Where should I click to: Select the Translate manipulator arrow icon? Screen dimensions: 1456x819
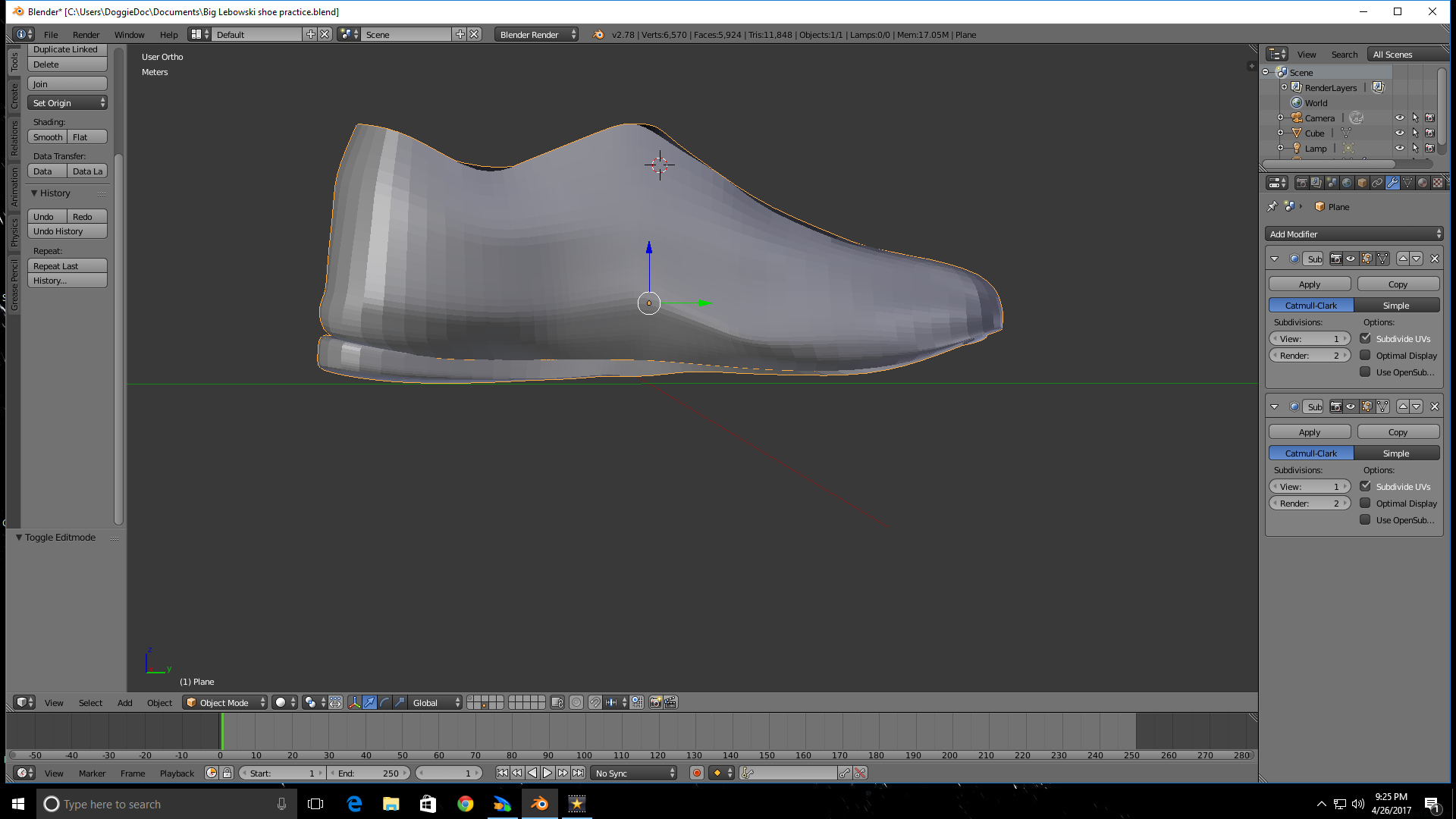click(369, 703)
